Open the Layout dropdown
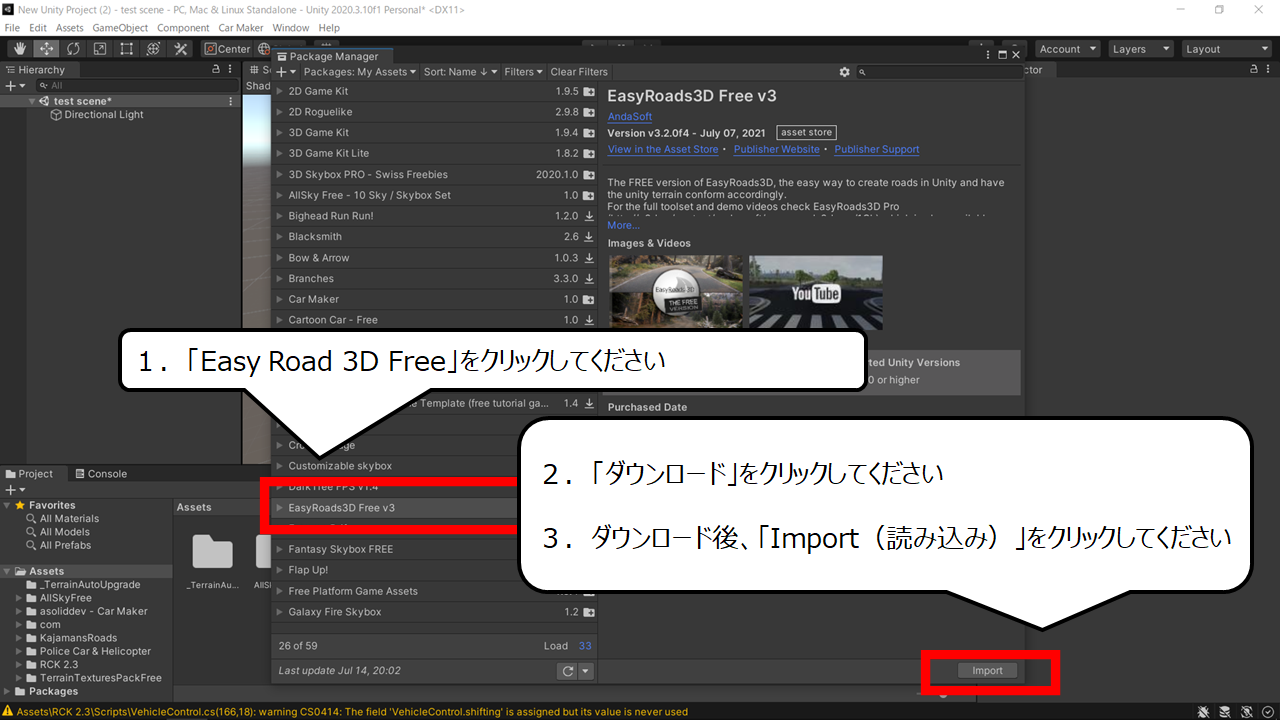Screen dimensions: 1280x720 (1226, 49)
